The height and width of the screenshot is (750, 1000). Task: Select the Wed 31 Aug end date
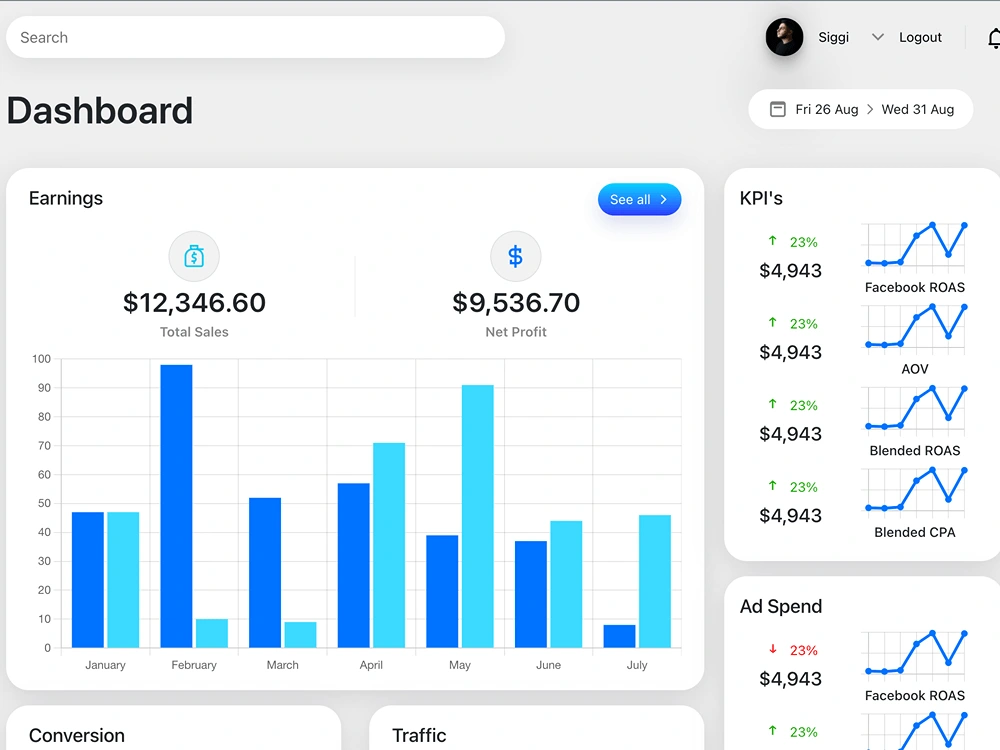918,109
